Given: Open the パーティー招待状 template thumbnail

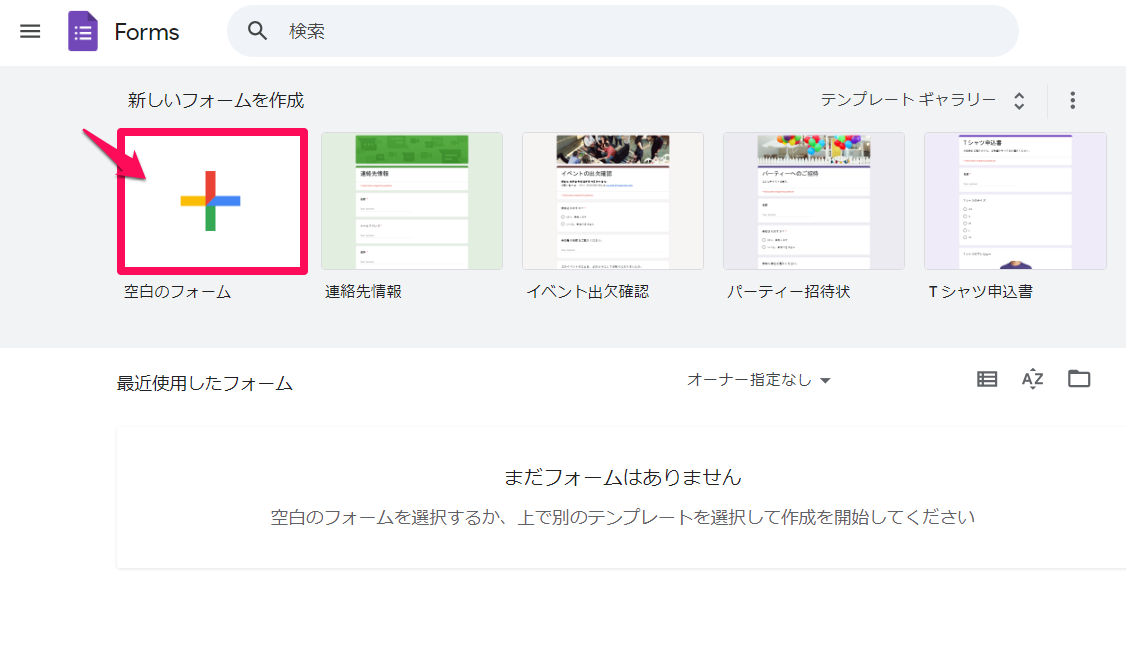Looking at the screenshot, I should tap(814, 201).
